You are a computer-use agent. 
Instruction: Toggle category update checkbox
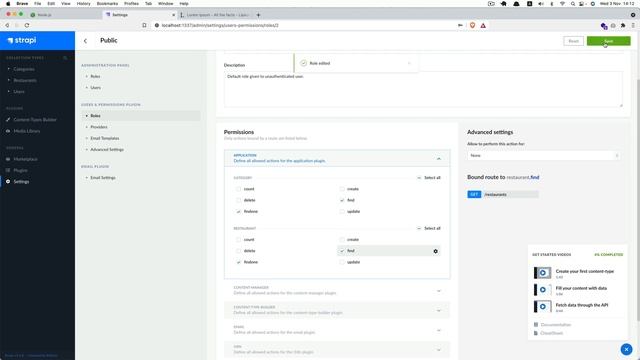(342, 211)
